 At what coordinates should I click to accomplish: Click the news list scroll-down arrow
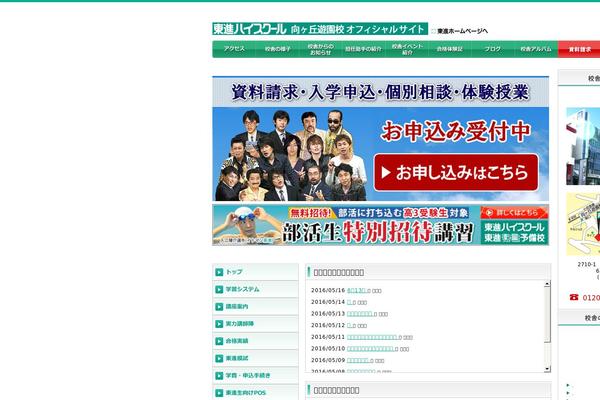tap(547, 369)
